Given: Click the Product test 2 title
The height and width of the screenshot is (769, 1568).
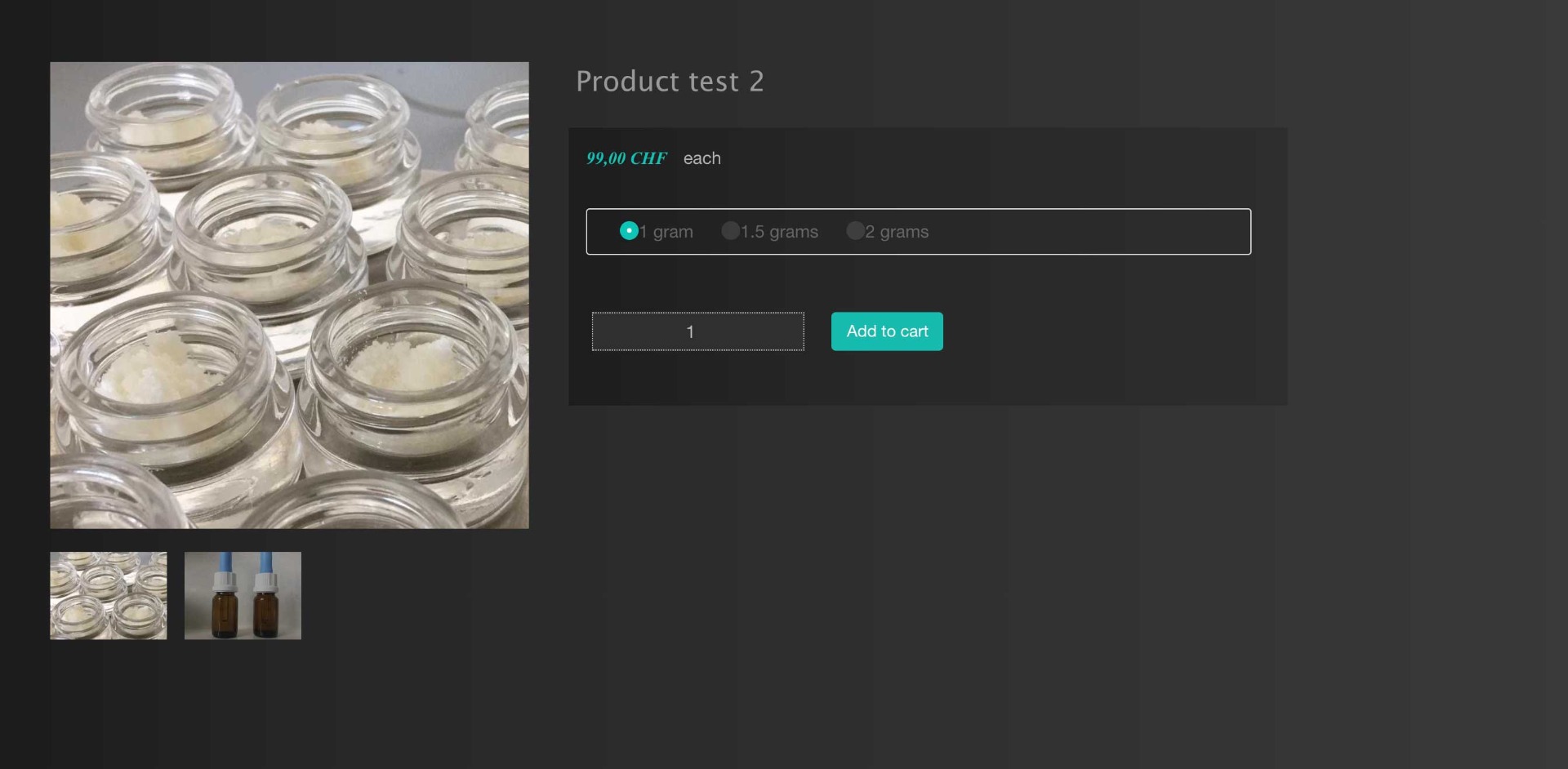Looking at the screenshot, I should (x=670, y=82).
